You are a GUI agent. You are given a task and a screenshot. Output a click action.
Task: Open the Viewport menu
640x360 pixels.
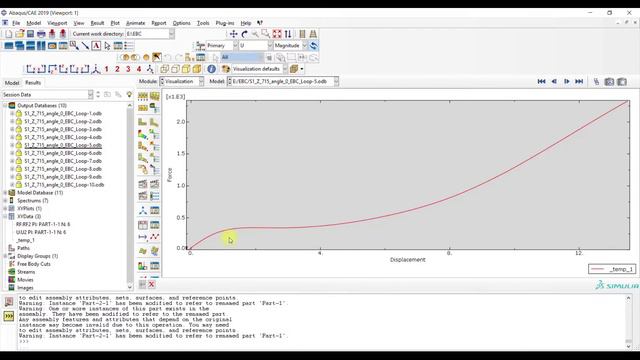pos(57,23)
